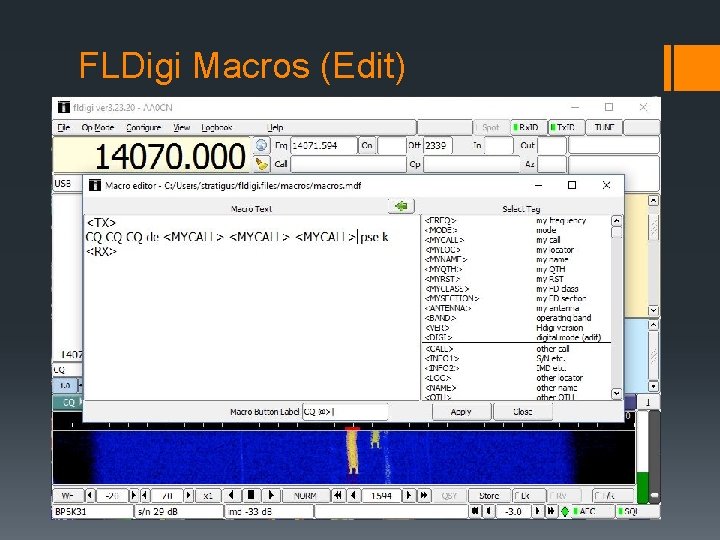Viewport: 720px width, 540px height.
Task: Open the File menu
Action: [x=63, y=127]
